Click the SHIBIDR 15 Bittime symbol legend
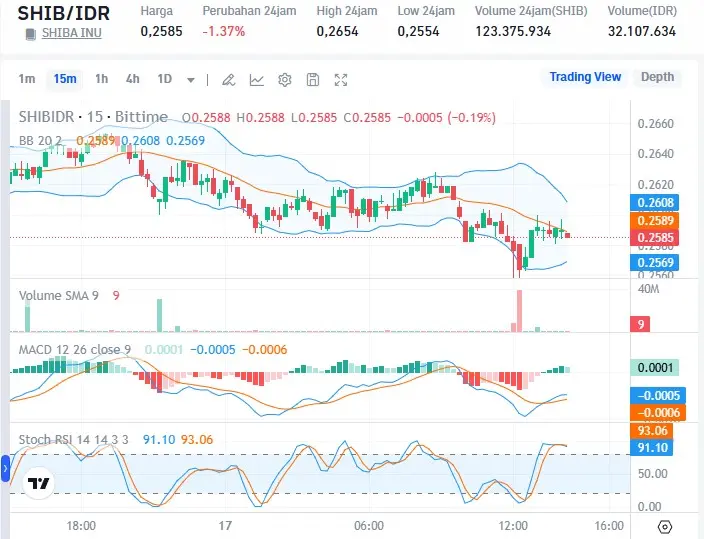Screen dimensions: 704x539 pos(93,117)
